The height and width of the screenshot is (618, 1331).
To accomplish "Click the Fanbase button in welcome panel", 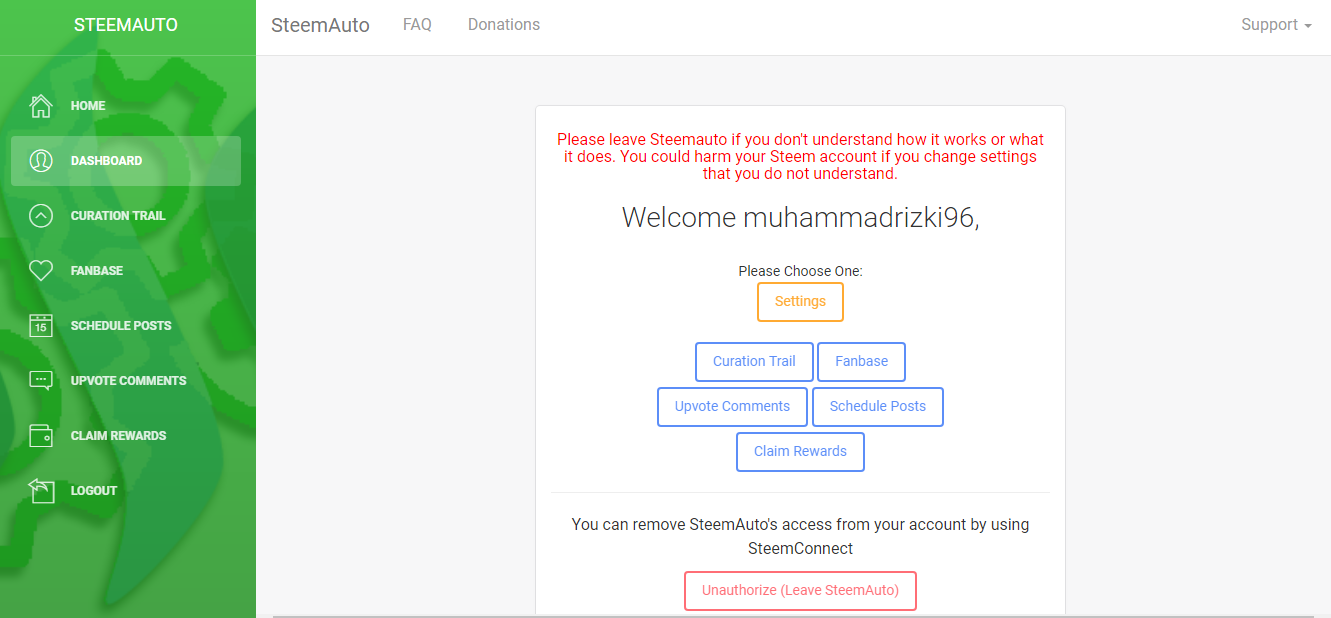I will (861, 362).
